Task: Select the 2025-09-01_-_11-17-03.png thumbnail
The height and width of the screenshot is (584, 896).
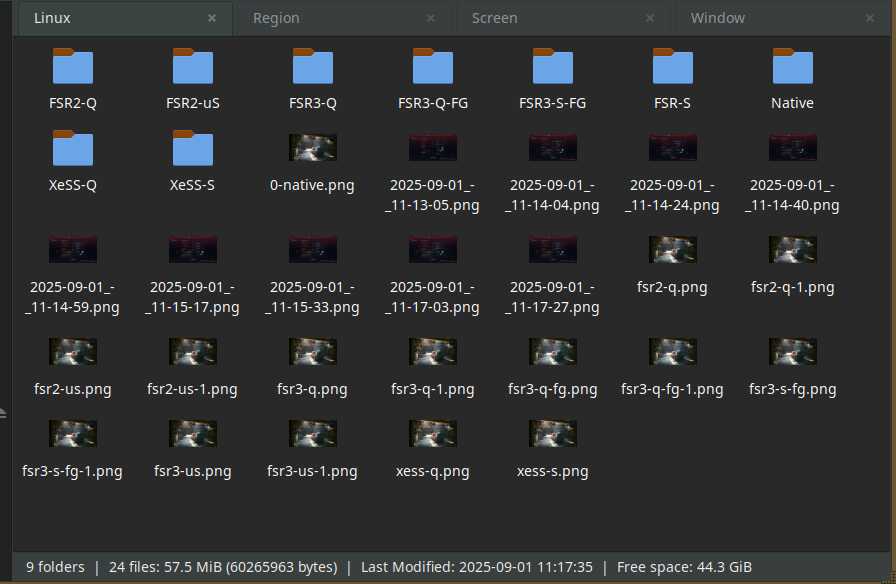Action: 433,249
